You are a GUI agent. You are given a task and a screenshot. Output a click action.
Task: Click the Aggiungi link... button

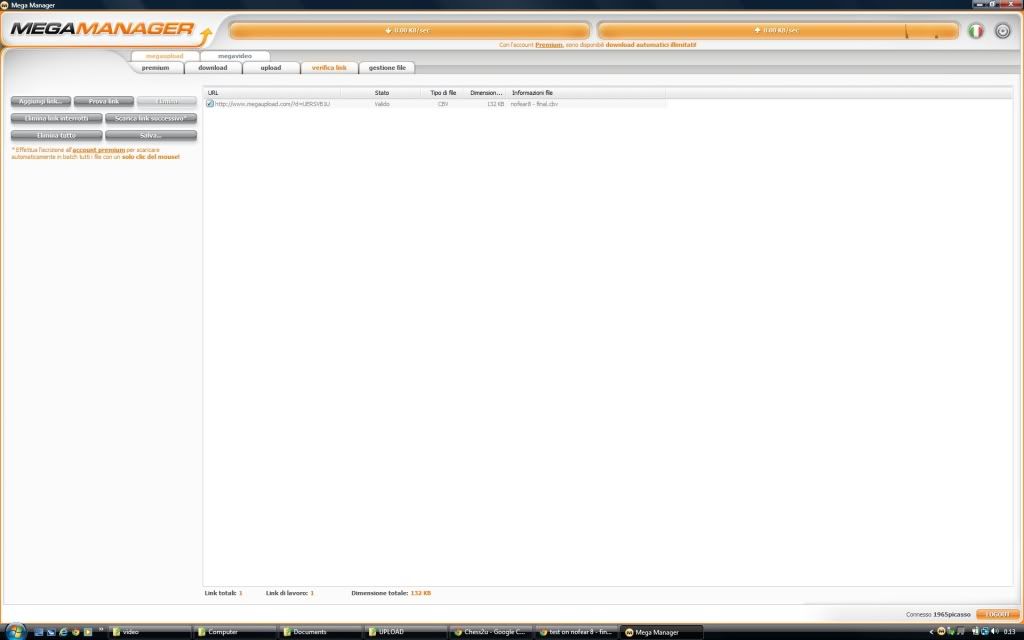click(x=40, y=101)
